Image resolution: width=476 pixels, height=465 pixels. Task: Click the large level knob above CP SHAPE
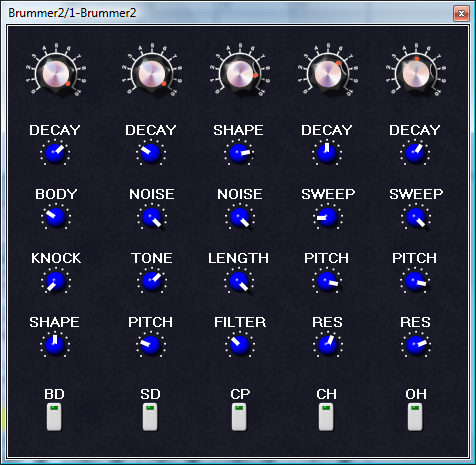[x=240, y=74]
